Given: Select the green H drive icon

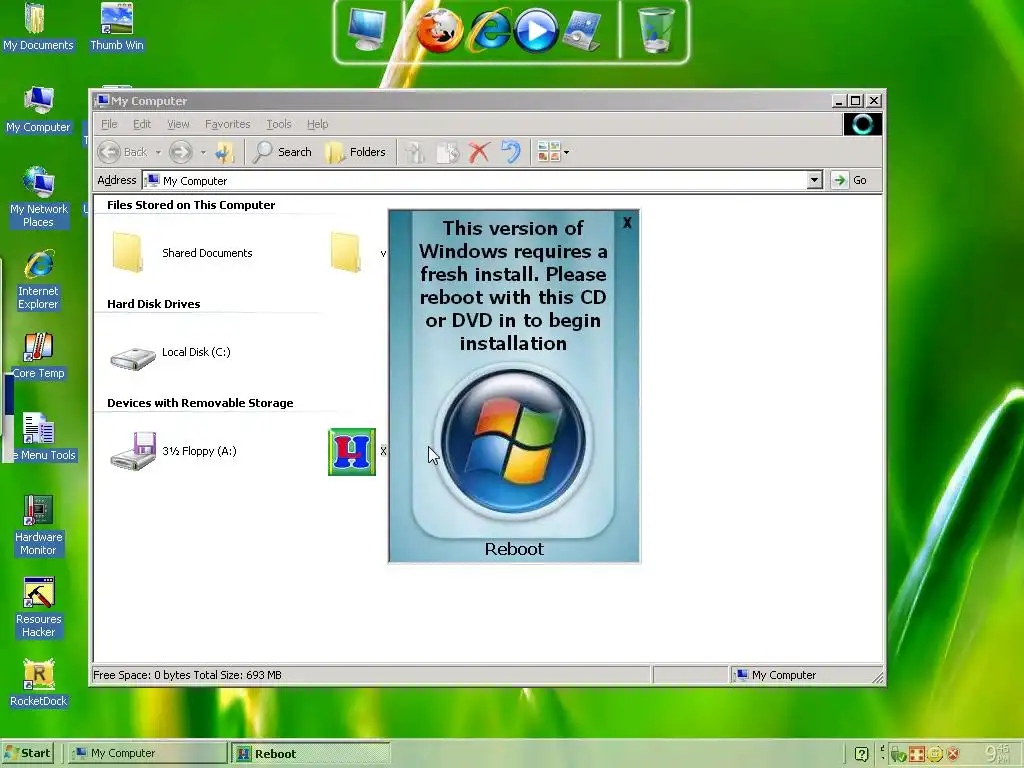Looking at the screenshot, I should [x=352, y=452].
